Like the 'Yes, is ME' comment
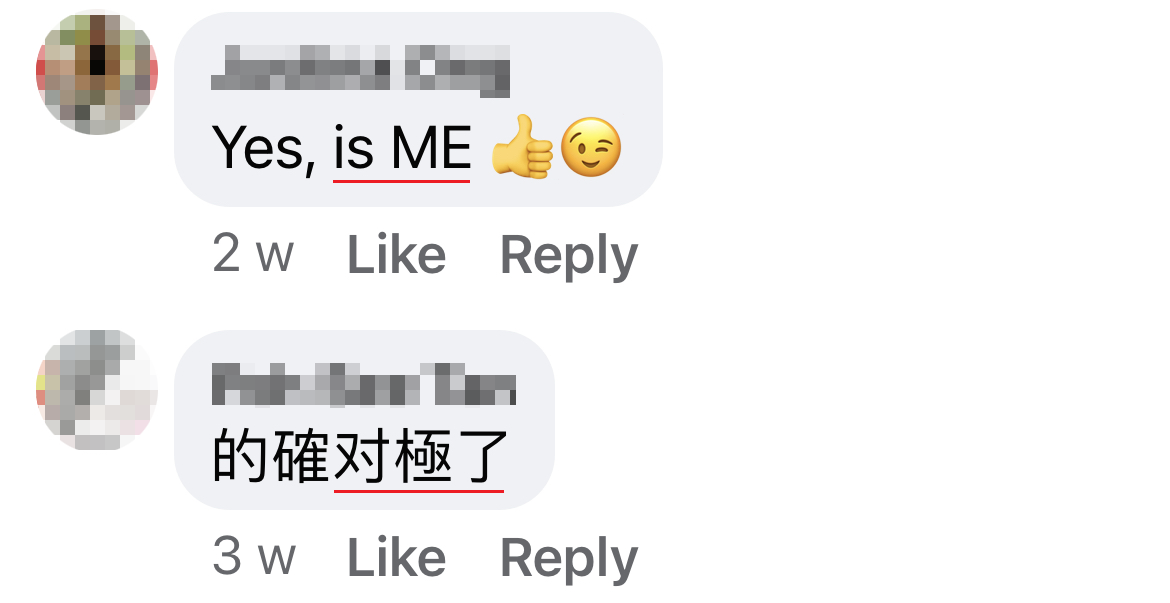 point(396,255)
